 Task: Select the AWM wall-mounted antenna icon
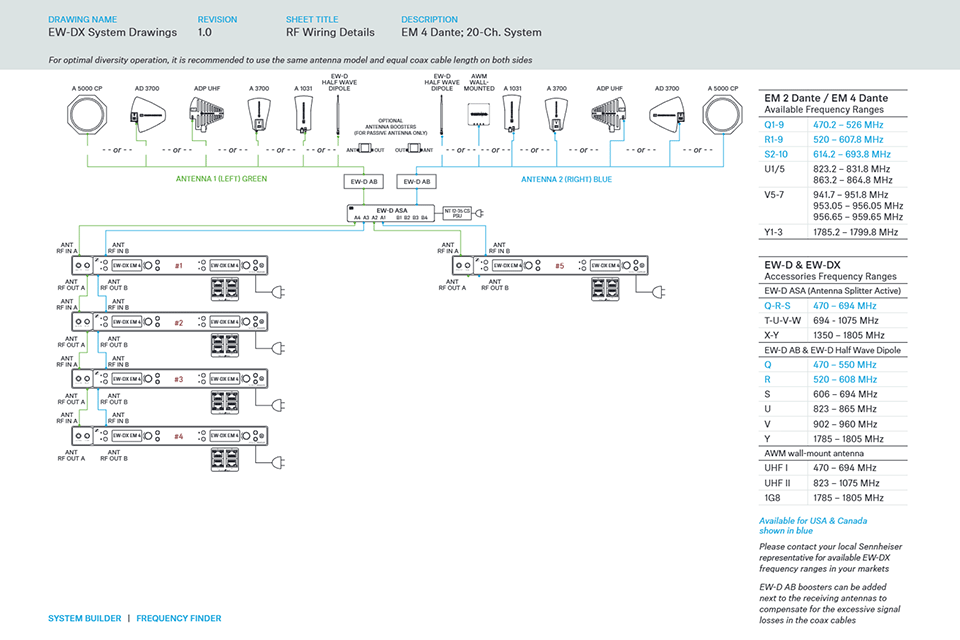tap(479, 114)
